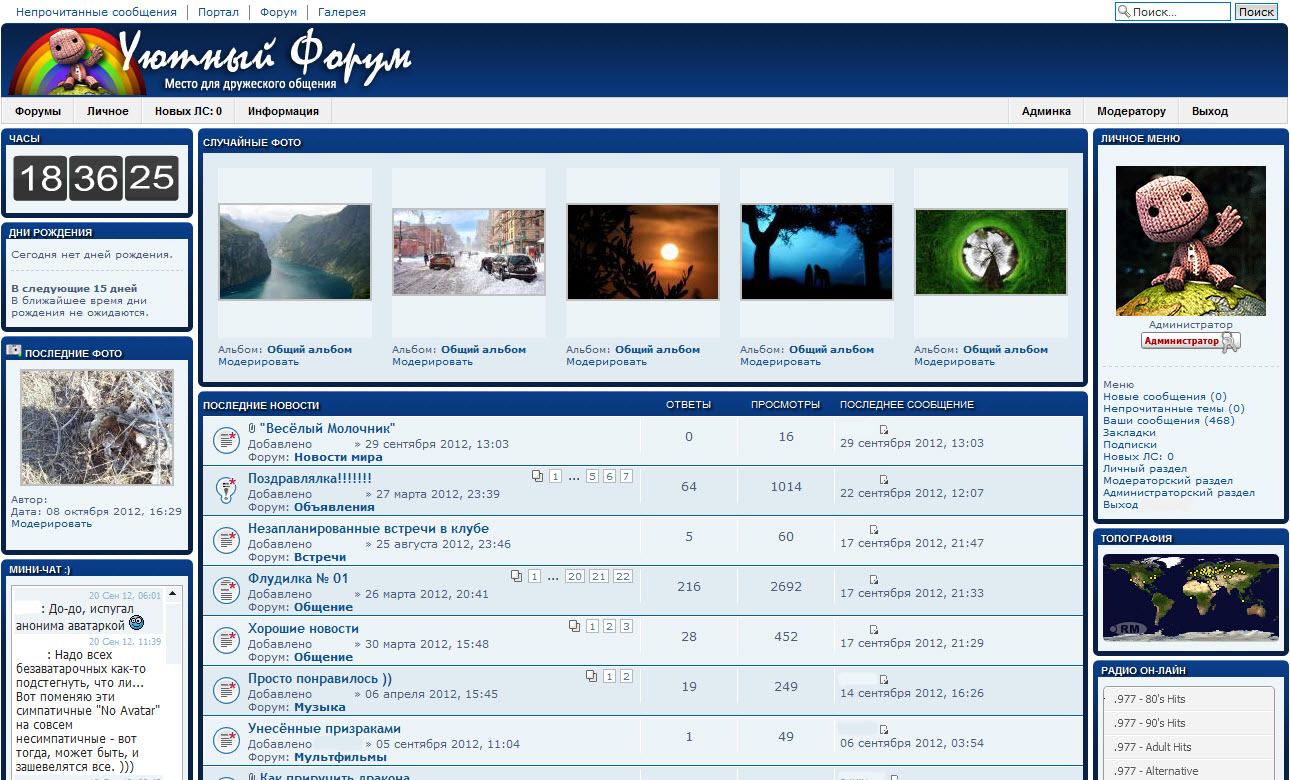Click the lightbulb icon next to Поздравлялка
The height and width of the screenshot is (780, 1290).
point(226,490)
